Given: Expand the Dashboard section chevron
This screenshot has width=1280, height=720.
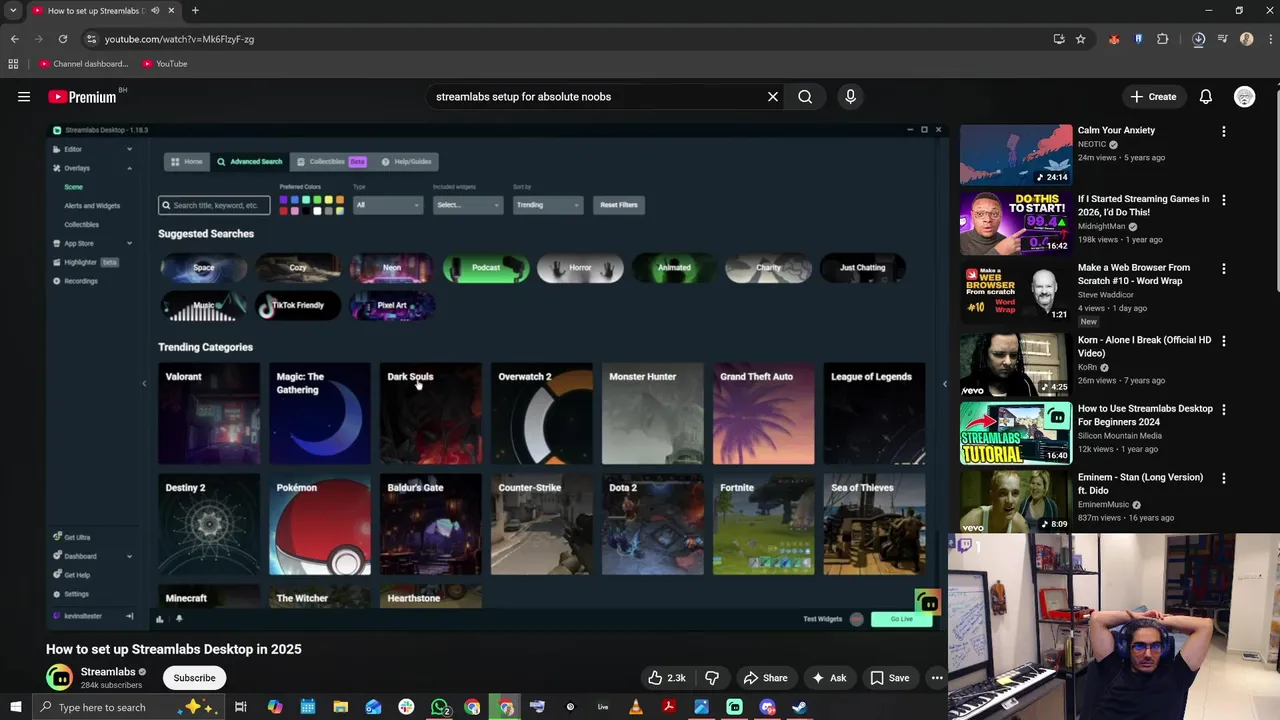Looking at the screenshot, I should pyautogui.click(x=129, y=556).
